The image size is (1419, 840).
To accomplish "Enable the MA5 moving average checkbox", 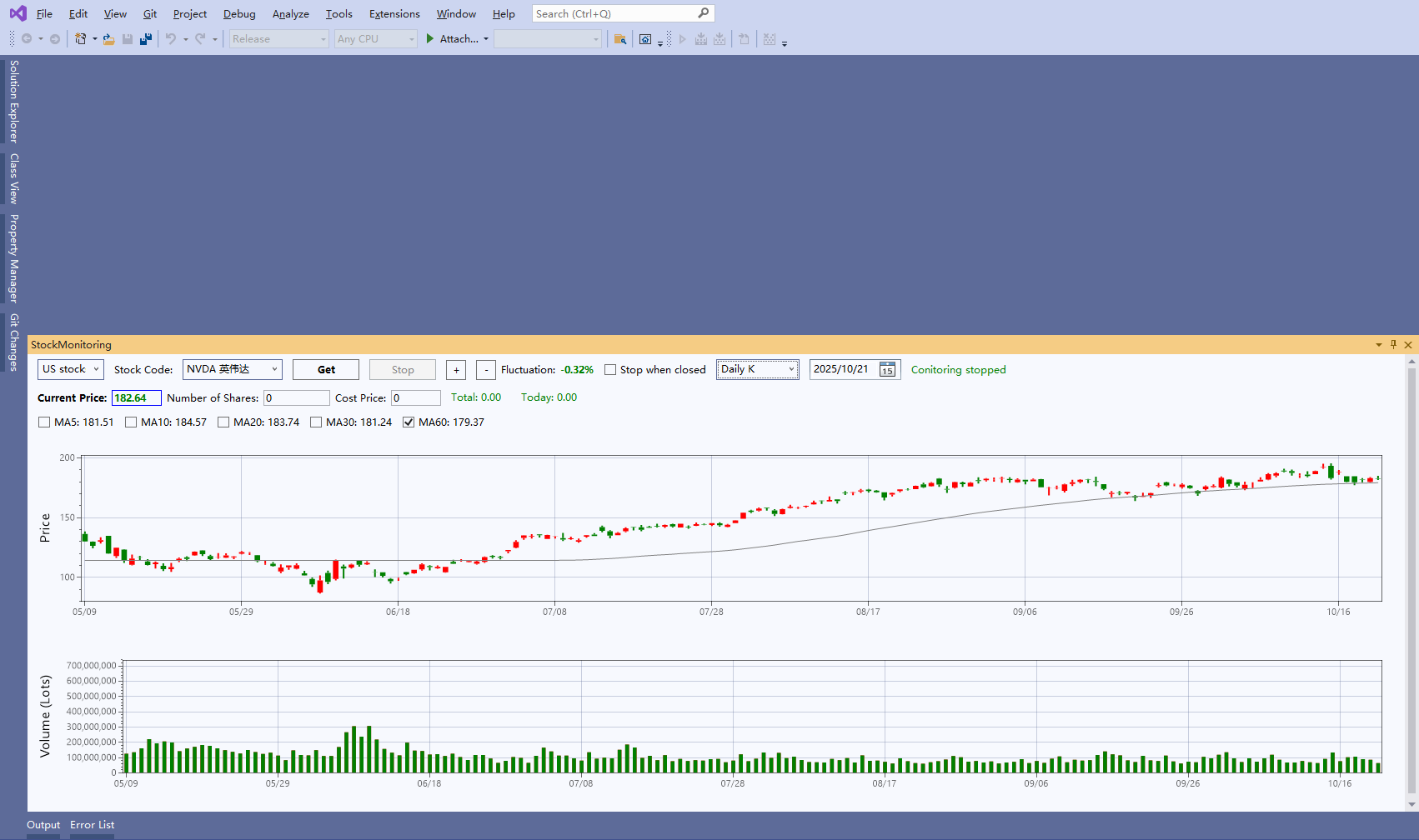I will pyautogui.click(x=44, y=422).
